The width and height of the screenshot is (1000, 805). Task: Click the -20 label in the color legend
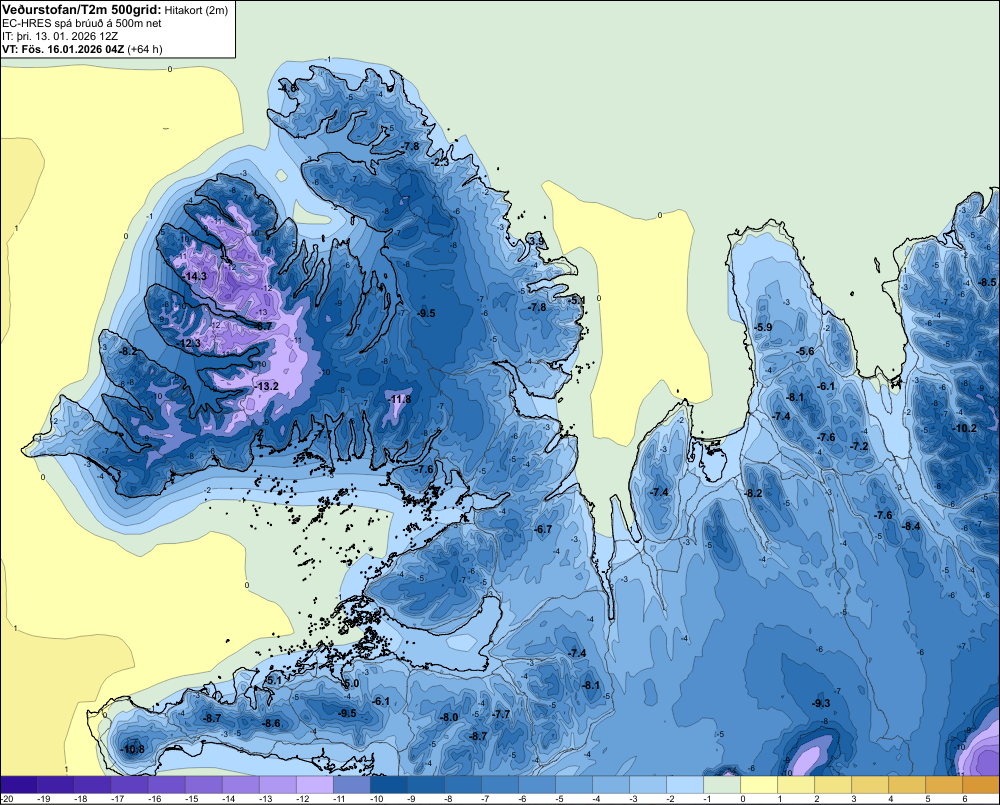8,799
